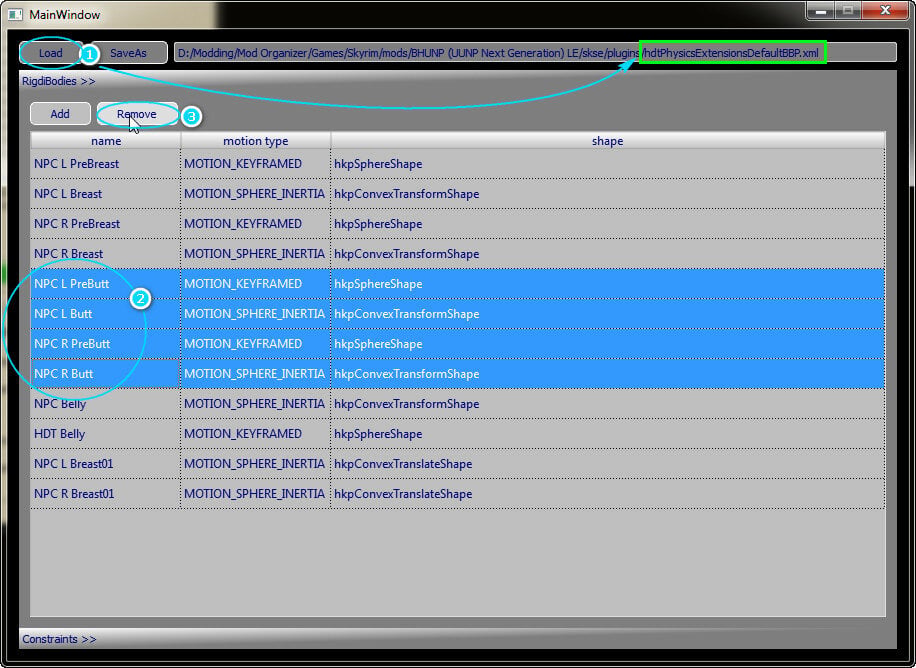This screenshot has width=916, height=668.
Task: Sort by the motion type column header
Action: pos(256,140)
